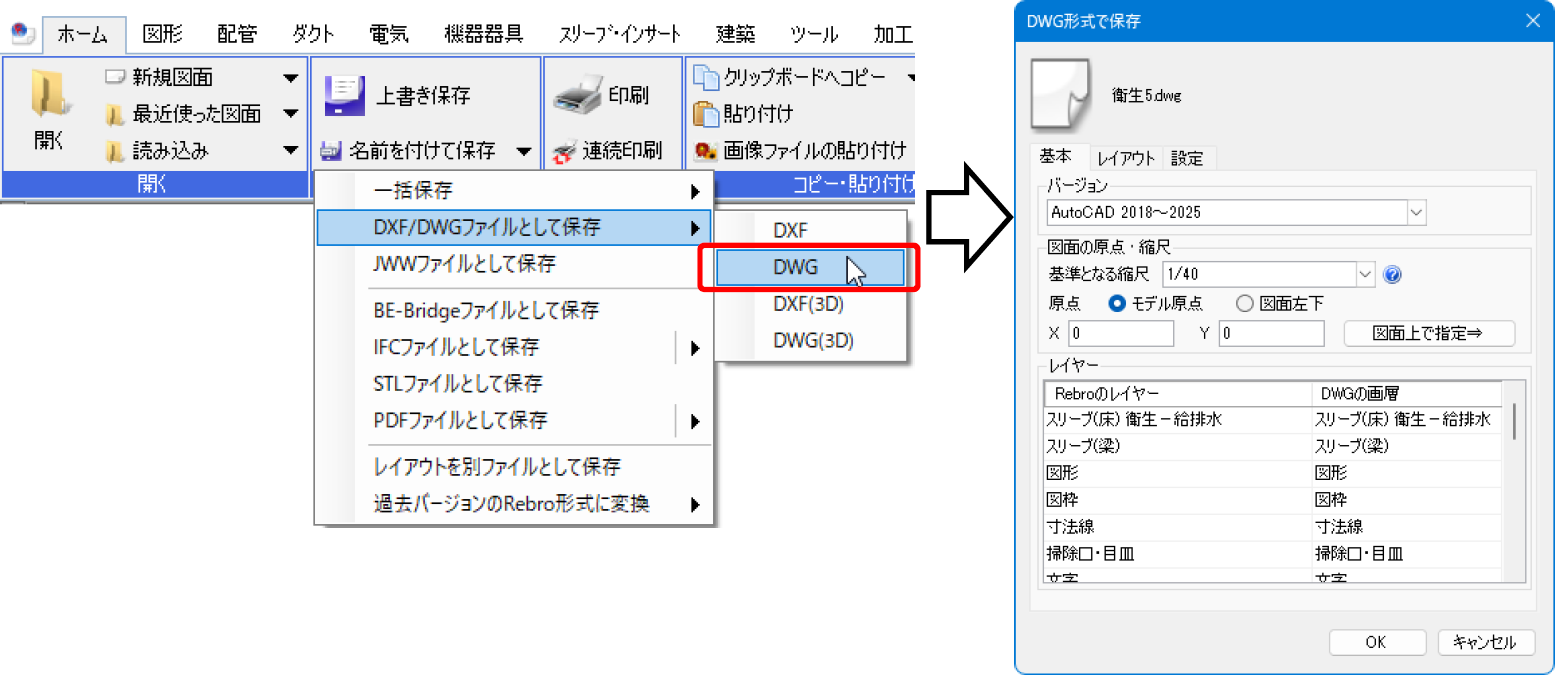Click the 名前を付けて保存 disk icon
1555x675 pixels.
tap(331, 152)
